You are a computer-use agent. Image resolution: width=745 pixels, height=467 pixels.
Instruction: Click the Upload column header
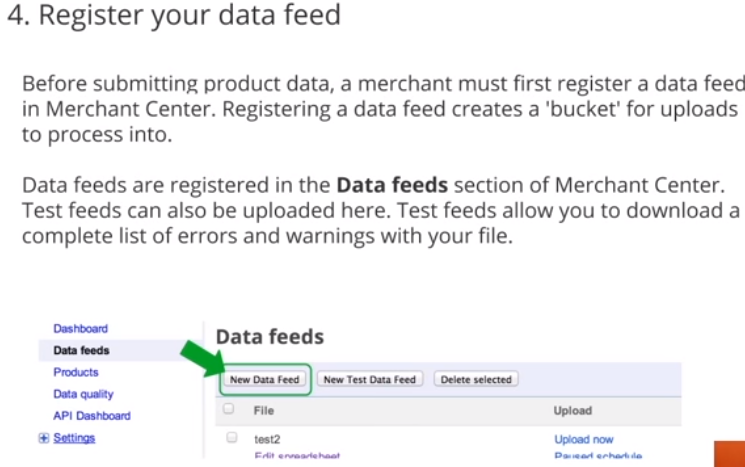[573, 411]
